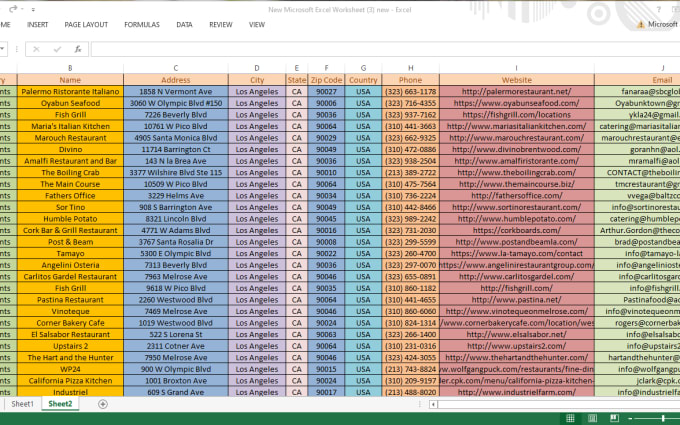Select address cell 1858 N Vermont Ave
The image size is (680, 425).
(176, 92)
